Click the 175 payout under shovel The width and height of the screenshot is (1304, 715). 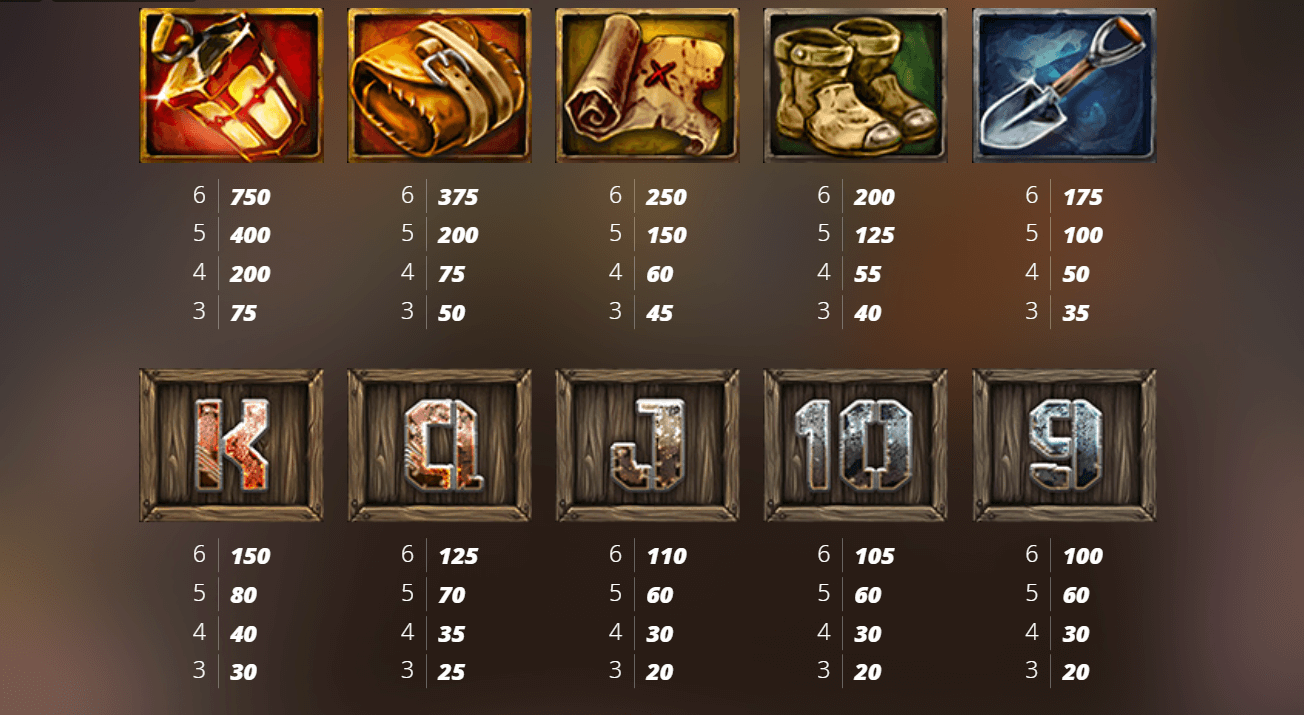point(1083,197)
